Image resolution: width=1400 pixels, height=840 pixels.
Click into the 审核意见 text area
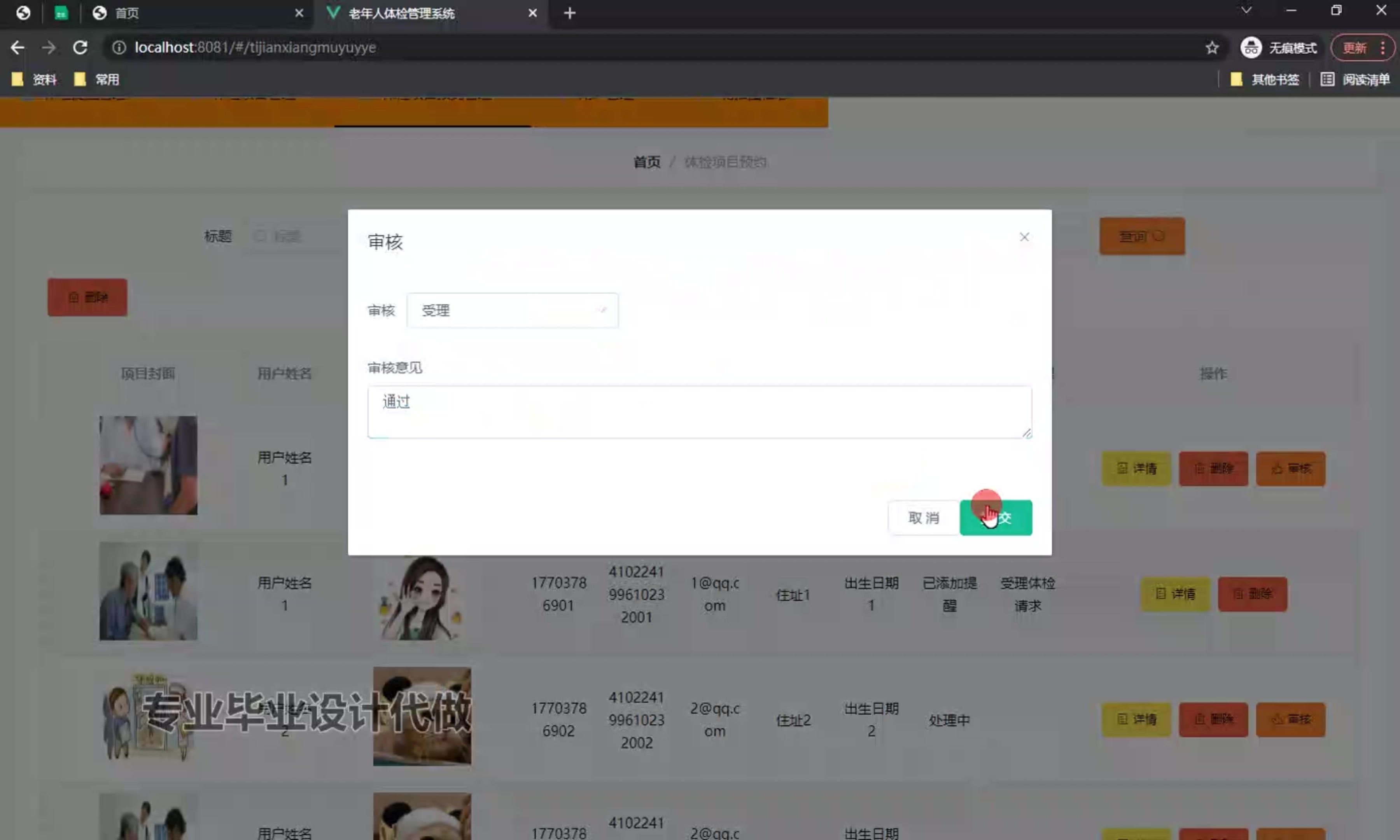point(700,411)
